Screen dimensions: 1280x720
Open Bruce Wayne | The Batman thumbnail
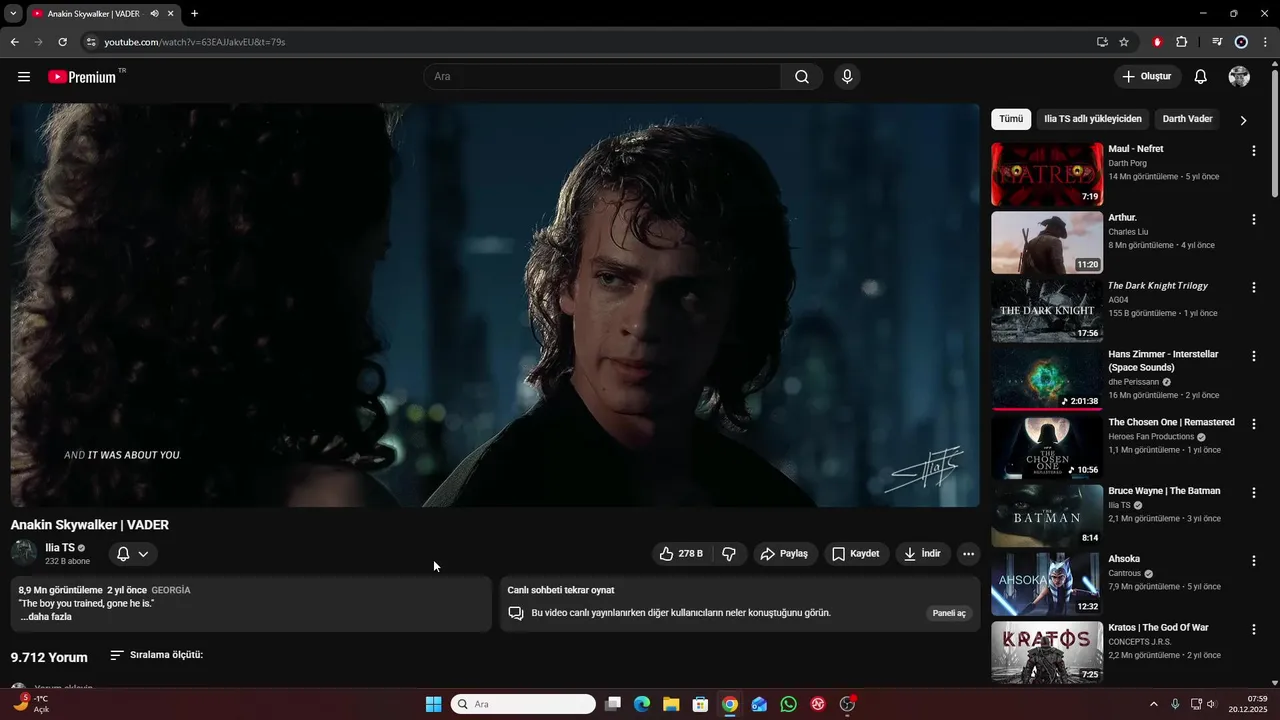click(1047, 516)
